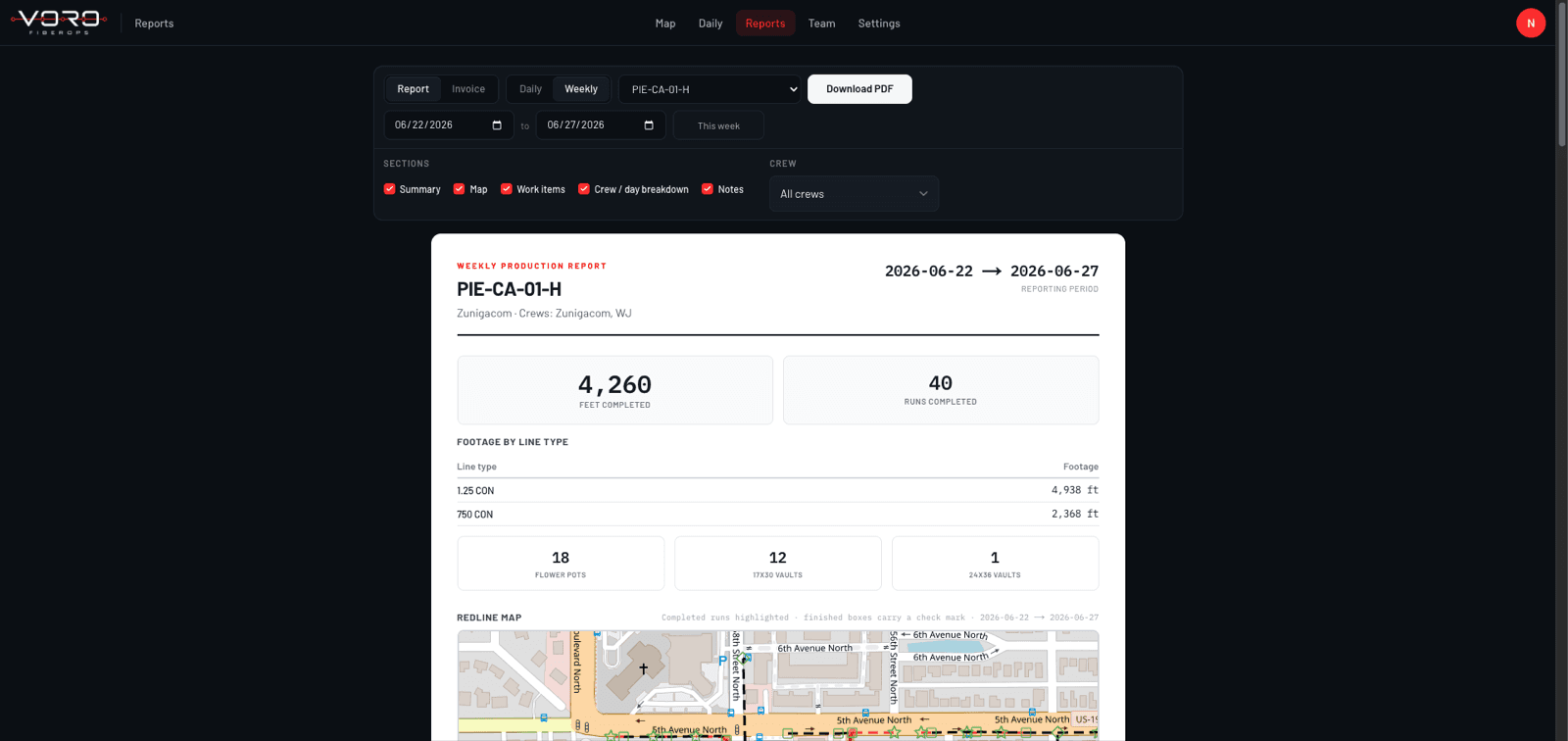Click the 18 Flower Pots card
The image size is (1568, 741).
[561, 564]
